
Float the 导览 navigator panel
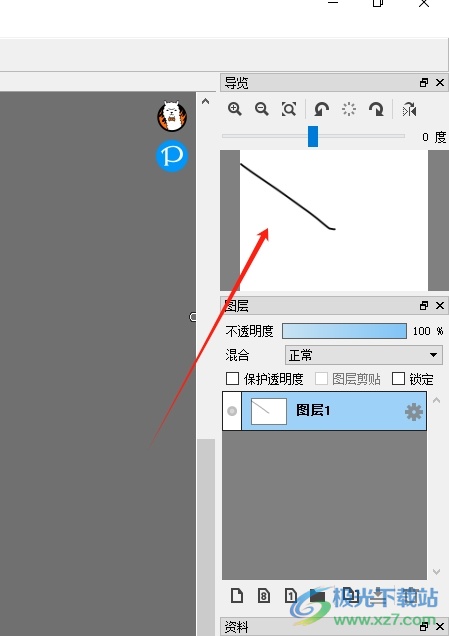point(424,83)
